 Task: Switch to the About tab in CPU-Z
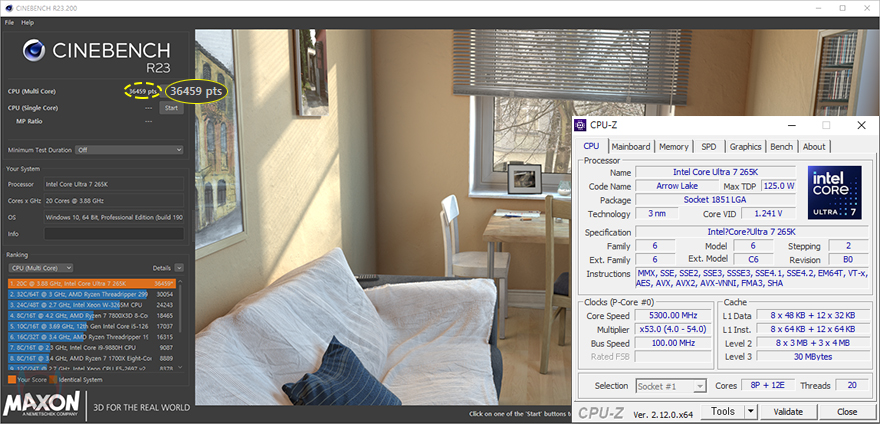tap(814, 147)
